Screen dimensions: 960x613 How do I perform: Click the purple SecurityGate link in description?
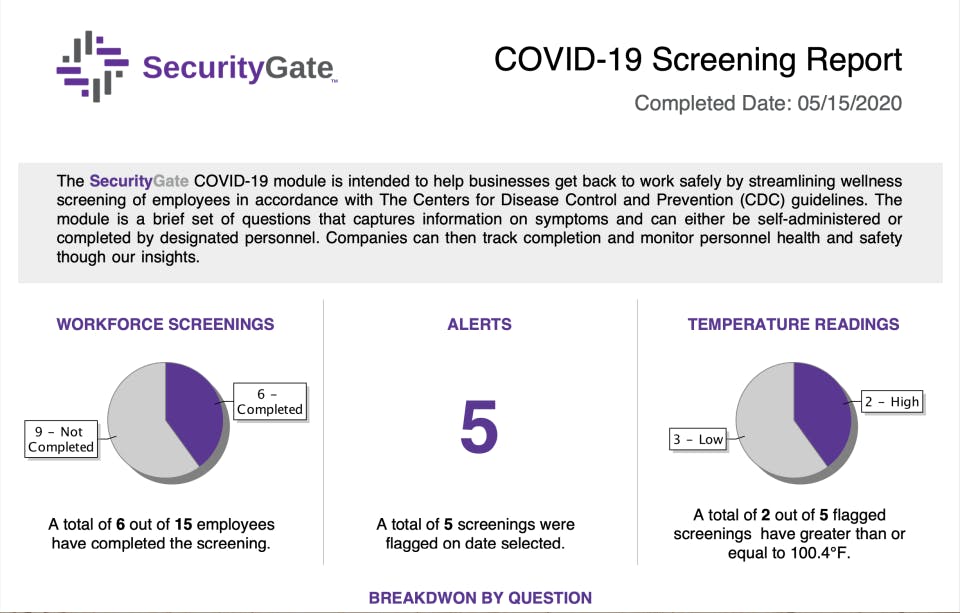(139, 181)
